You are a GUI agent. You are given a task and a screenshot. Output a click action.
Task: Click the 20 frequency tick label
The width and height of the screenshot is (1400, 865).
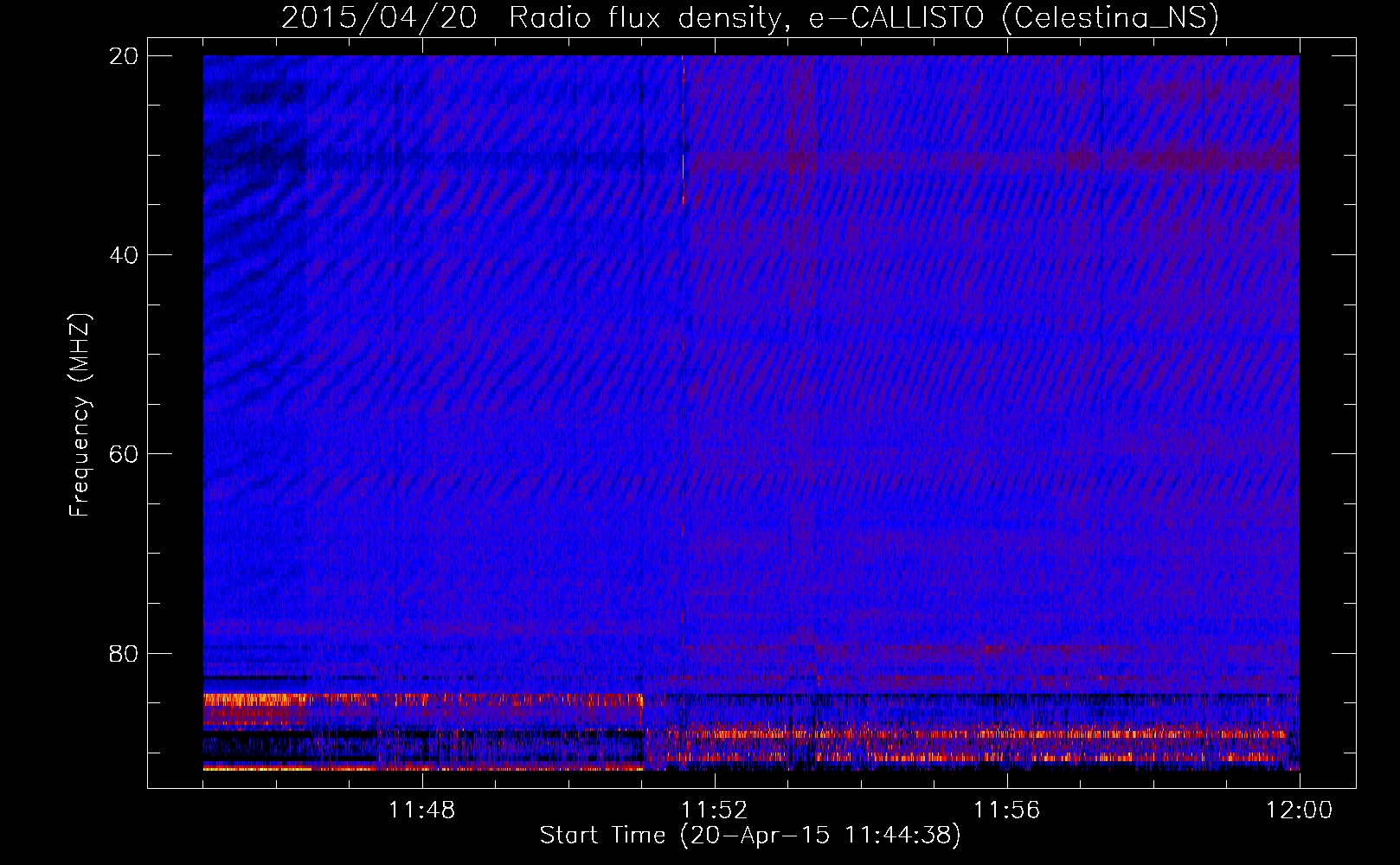(125, 56)
